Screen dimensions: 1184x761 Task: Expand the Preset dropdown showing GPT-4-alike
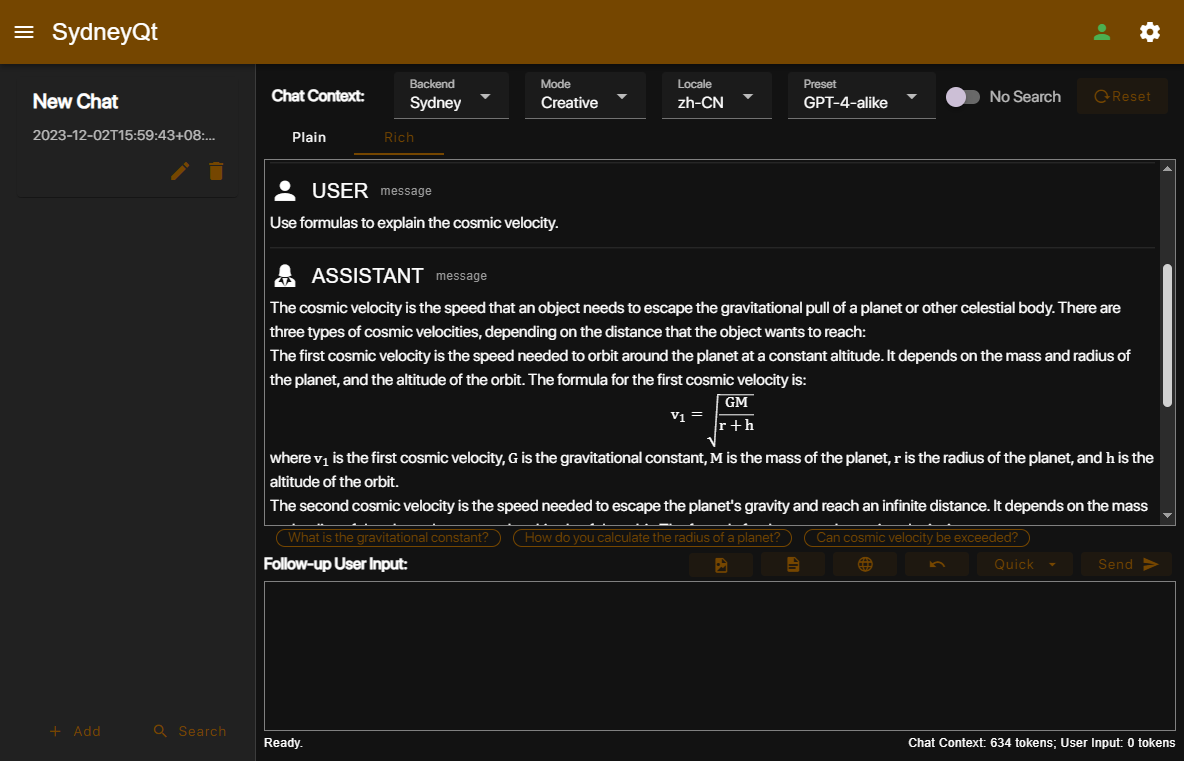click(x=861, y=96)
